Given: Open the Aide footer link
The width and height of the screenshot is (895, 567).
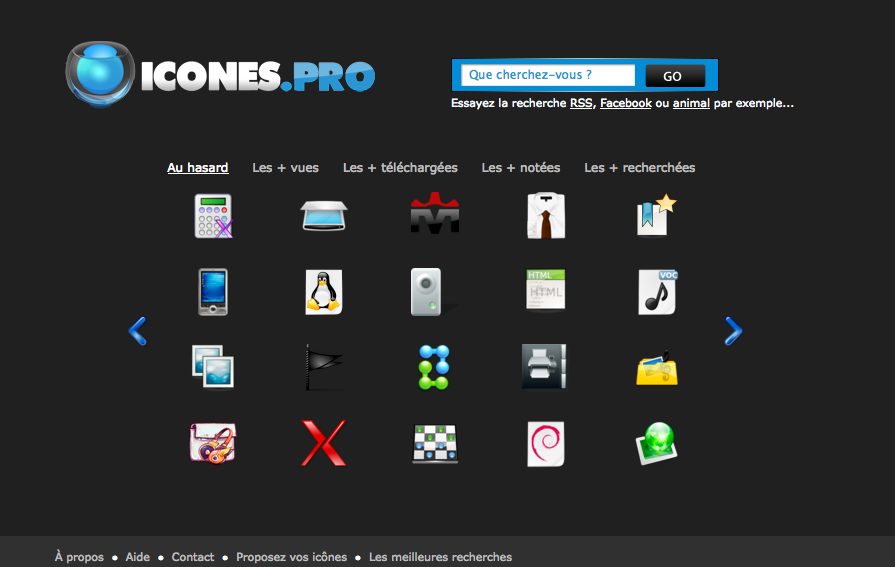Looking at the screenshot, I should pos(138,557).
